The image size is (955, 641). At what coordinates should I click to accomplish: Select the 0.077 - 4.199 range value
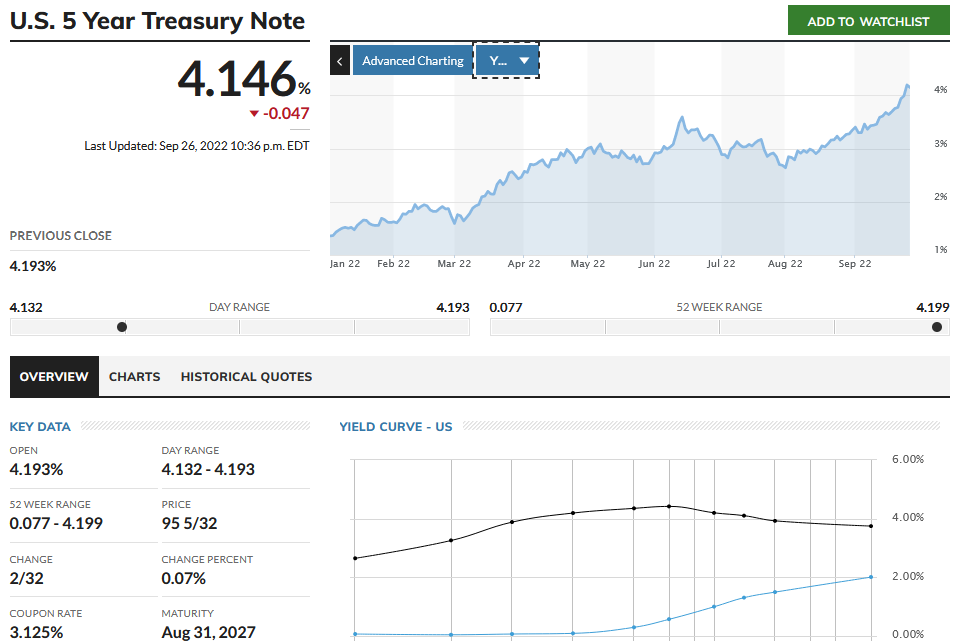56,523
